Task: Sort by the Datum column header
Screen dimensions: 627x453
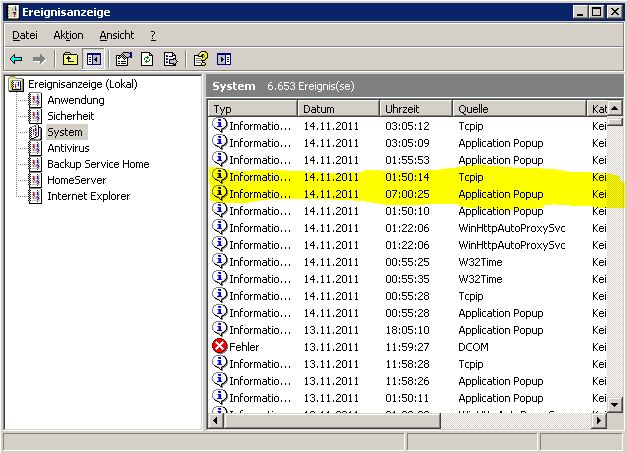Action: [x=338, y=109]
